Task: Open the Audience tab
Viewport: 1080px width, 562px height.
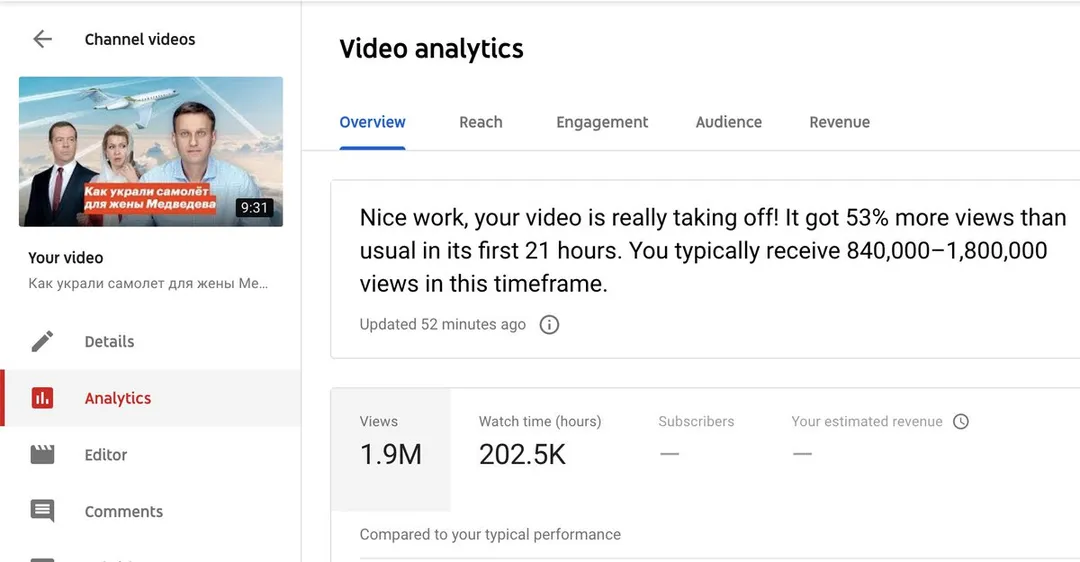Action: tap(729, 123)
